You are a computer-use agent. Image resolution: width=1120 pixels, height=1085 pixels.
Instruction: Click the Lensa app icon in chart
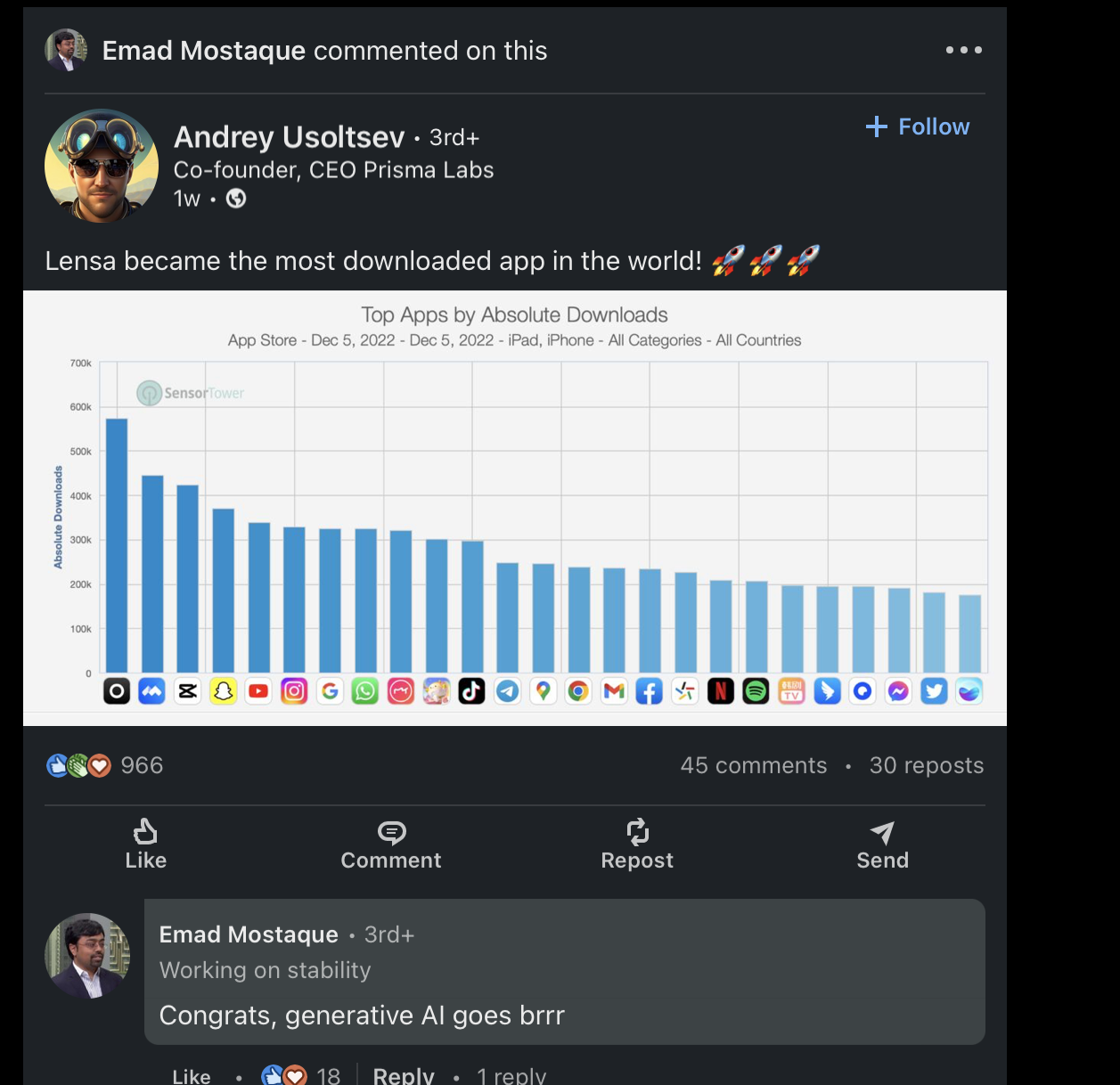pyautogui.click(x=117, y=691)
